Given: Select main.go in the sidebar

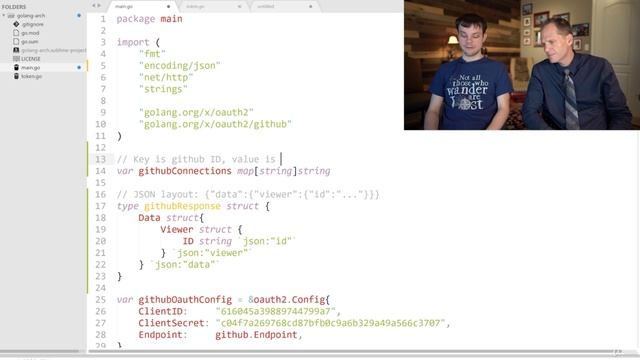Looking at the screenshot, I should 31,67.
